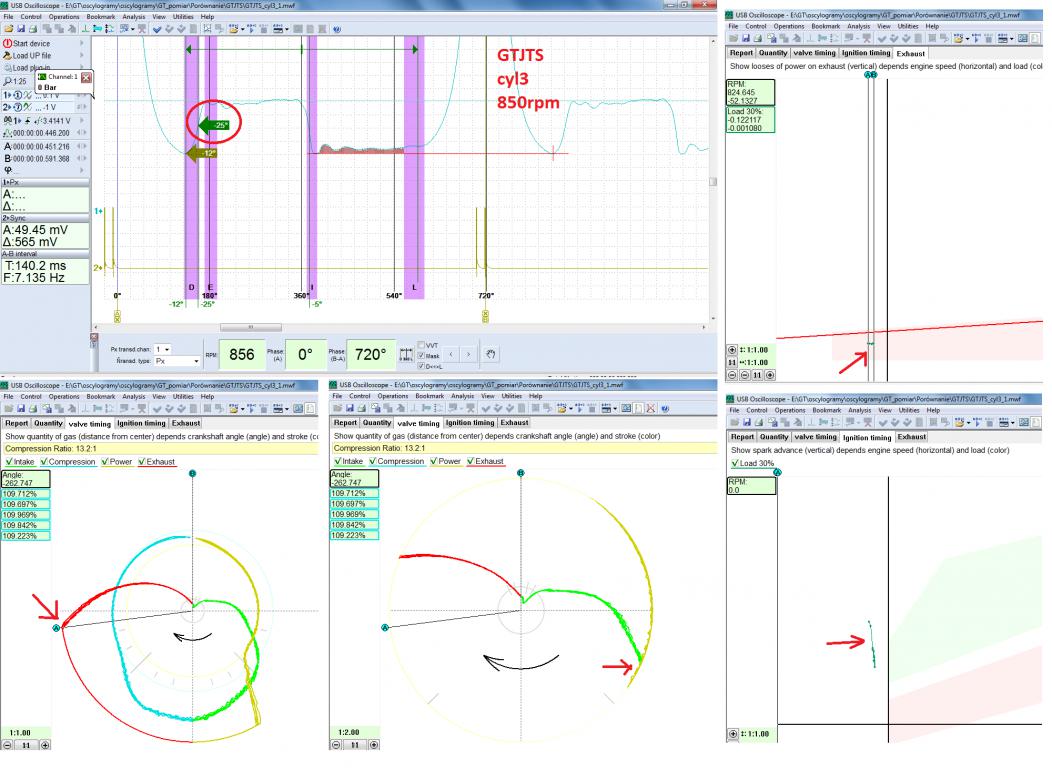Viewport: 1052px width, 768px height.
Task: Click the green -25° arrow marker
Action: coord(214,125)
